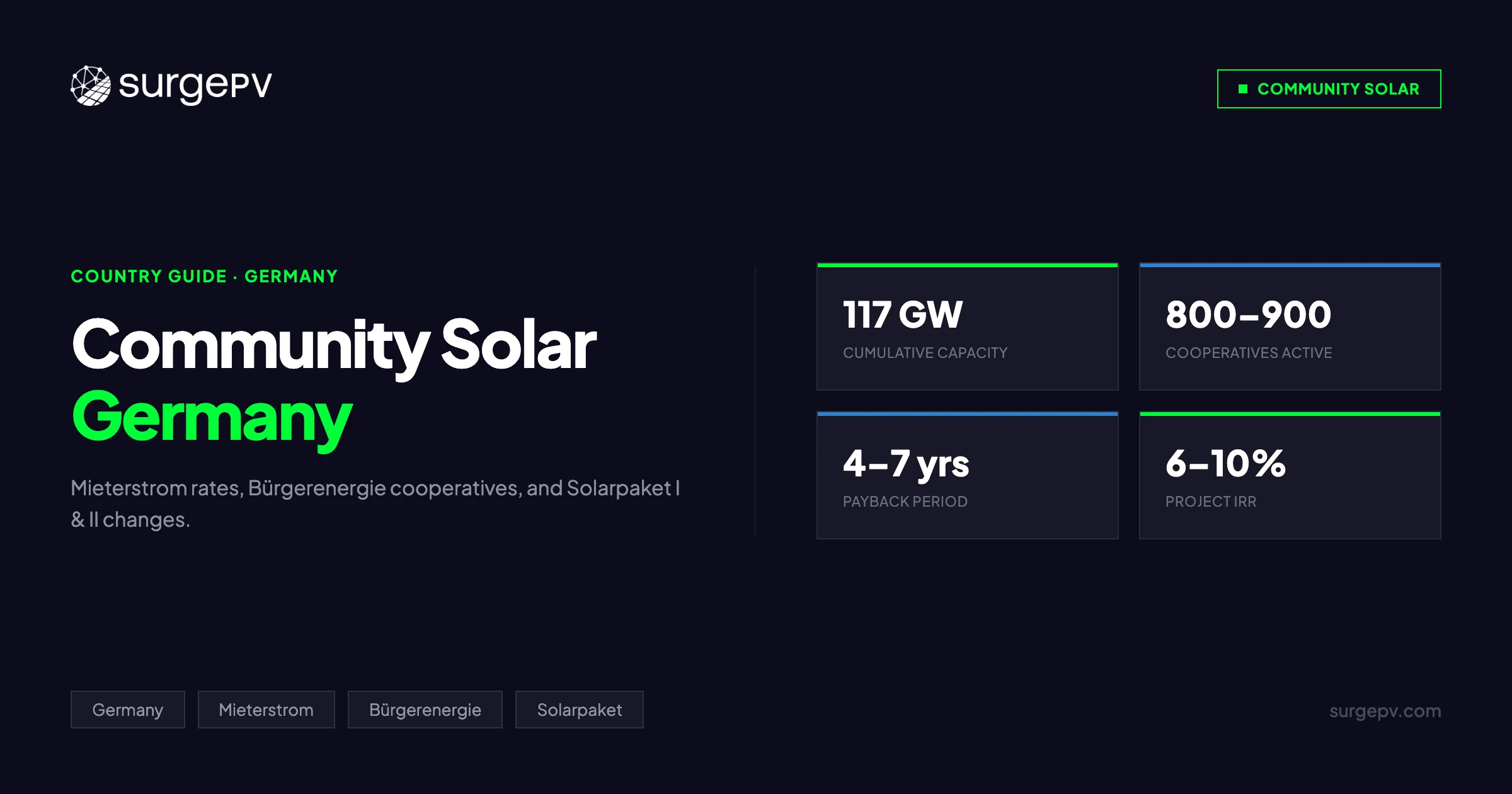Click blue top bar of 800–900 card
This screenshot has width=1512, height=794.
coord(1290,265)
